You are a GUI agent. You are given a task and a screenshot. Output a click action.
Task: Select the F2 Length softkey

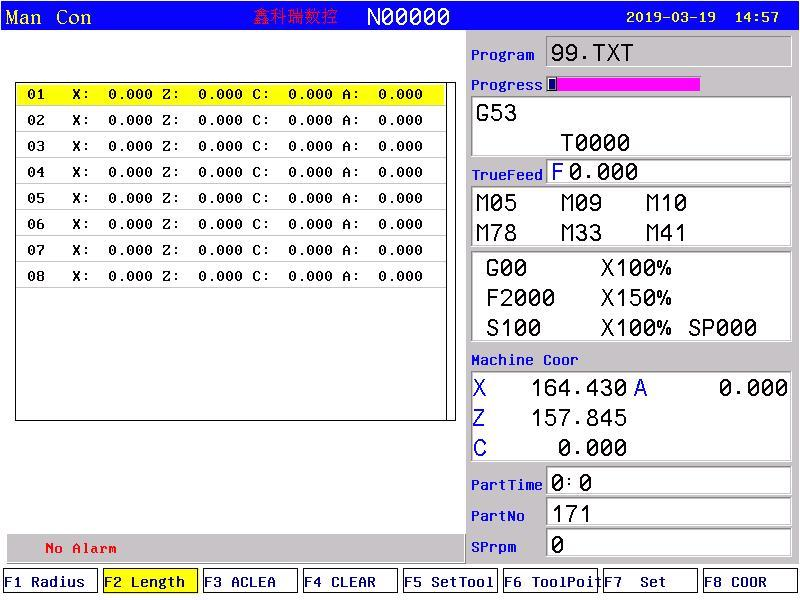click(x=150, y=582)
